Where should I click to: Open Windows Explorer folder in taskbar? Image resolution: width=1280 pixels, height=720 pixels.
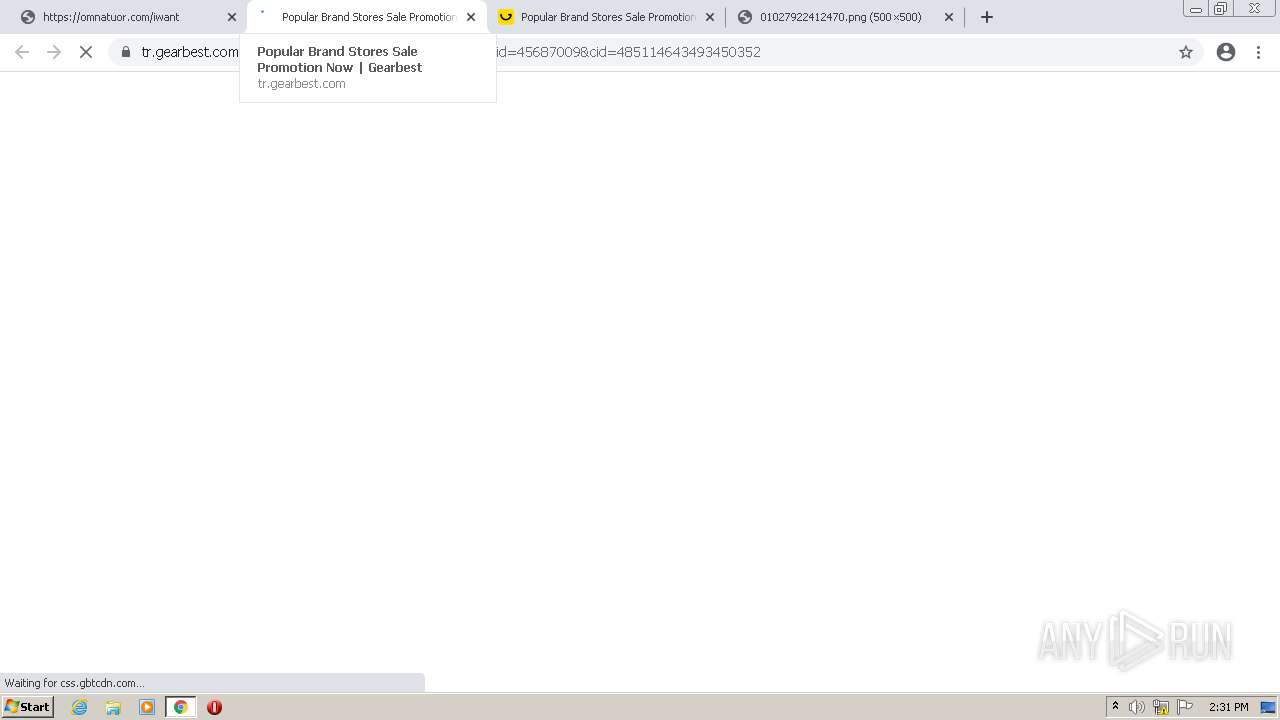113,707
